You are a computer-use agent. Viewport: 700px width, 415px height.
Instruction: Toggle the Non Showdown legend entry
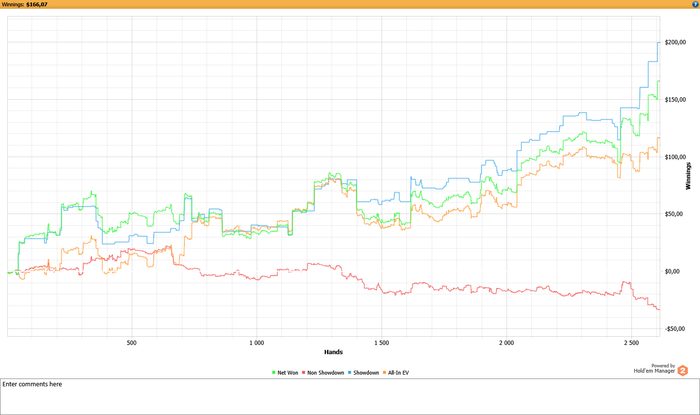point(325,372)
